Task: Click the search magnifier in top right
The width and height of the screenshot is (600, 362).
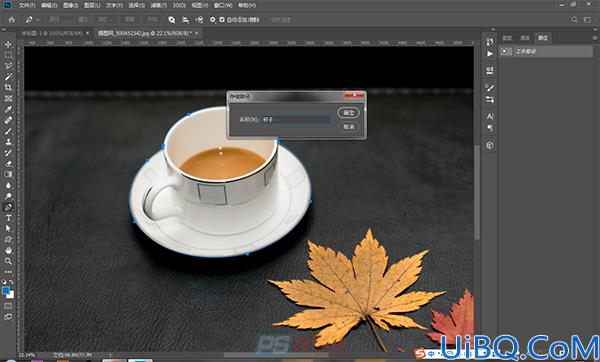Action: click(x=574, y=20)
